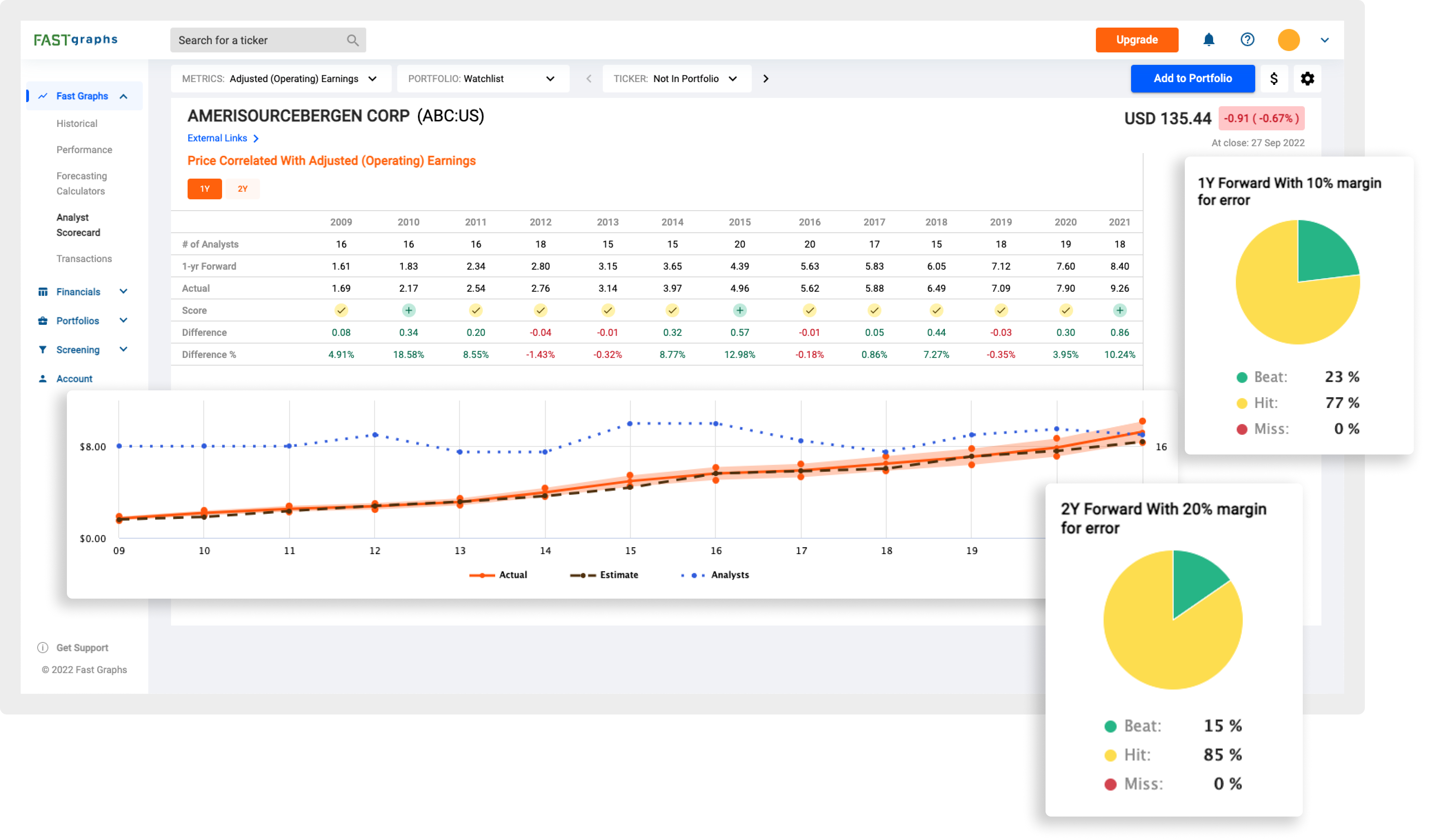Select the 1Y forecast toggle
Image resolution: width=1449 pixels, height=840 pixels.
click(x=205, y=189)
